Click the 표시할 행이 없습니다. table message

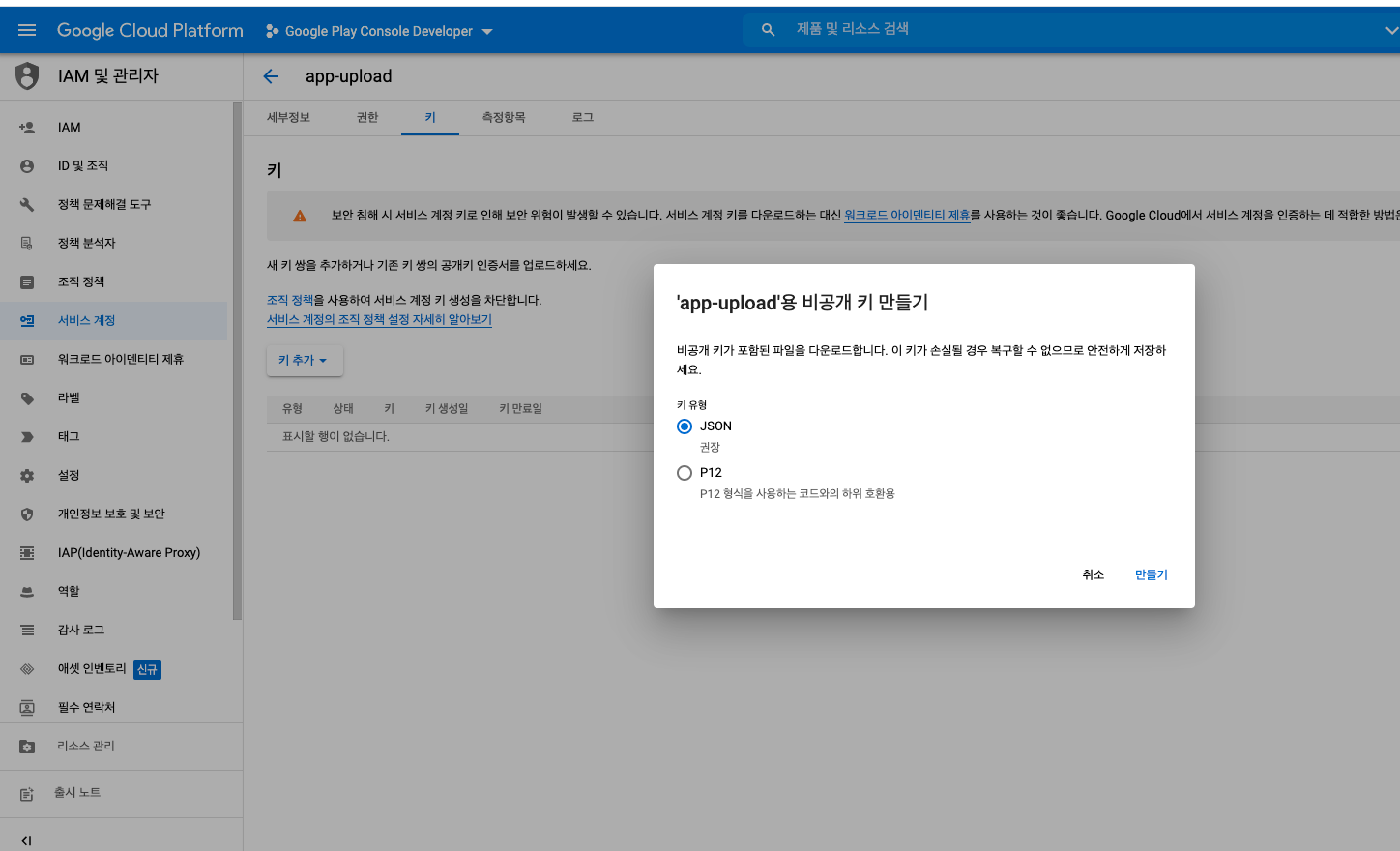tap(335, 436)
